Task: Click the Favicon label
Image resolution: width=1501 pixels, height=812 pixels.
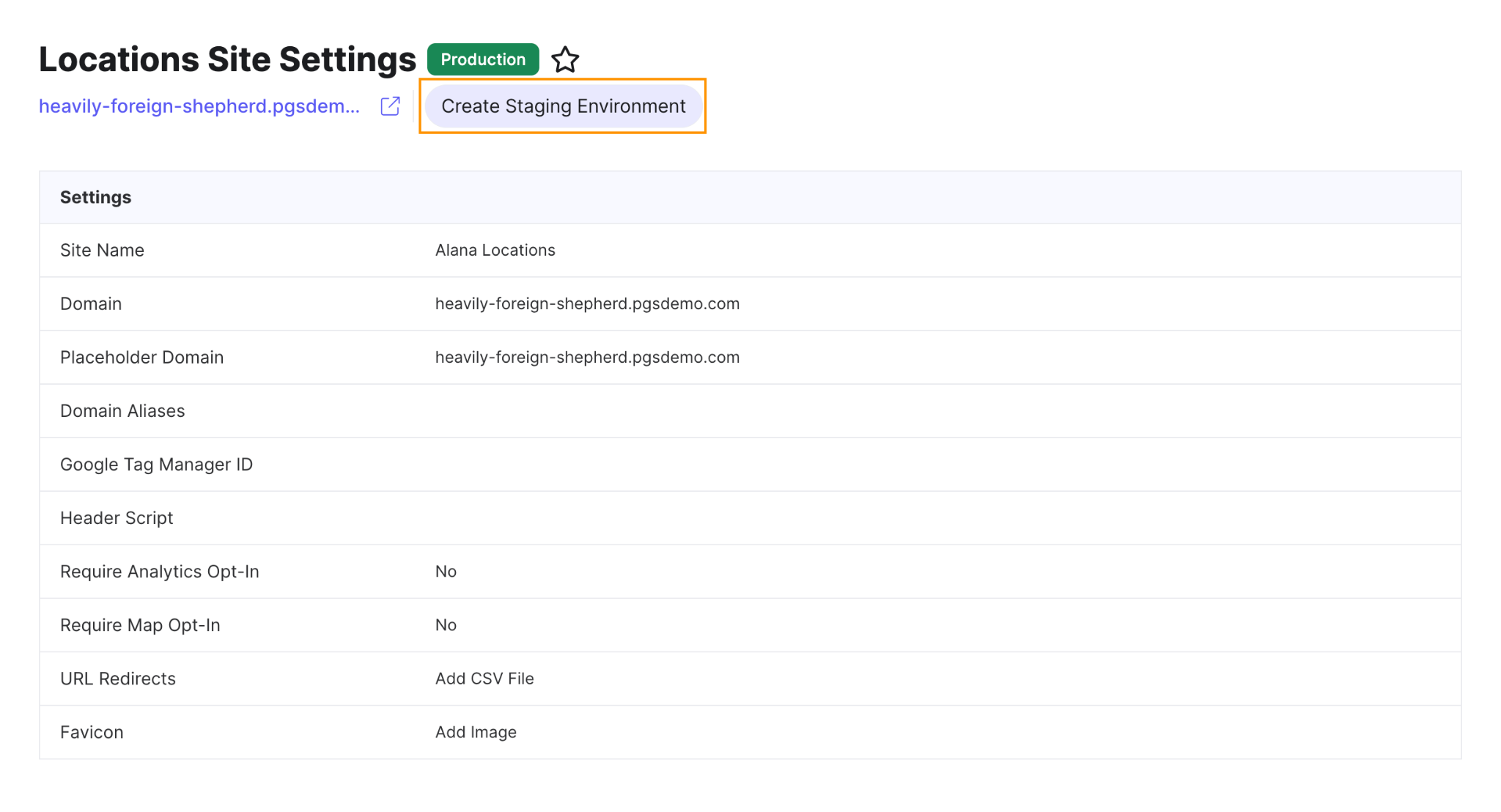Action: tap(92, 732)
